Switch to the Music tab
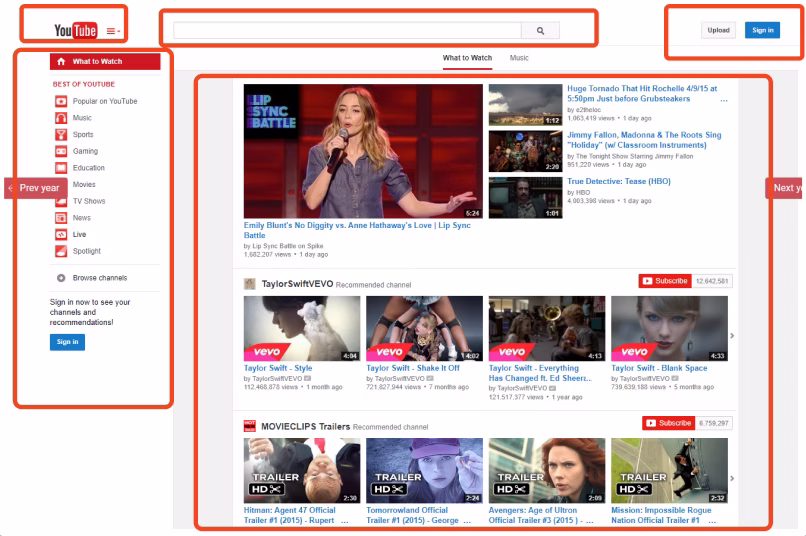 click(519, 58)
